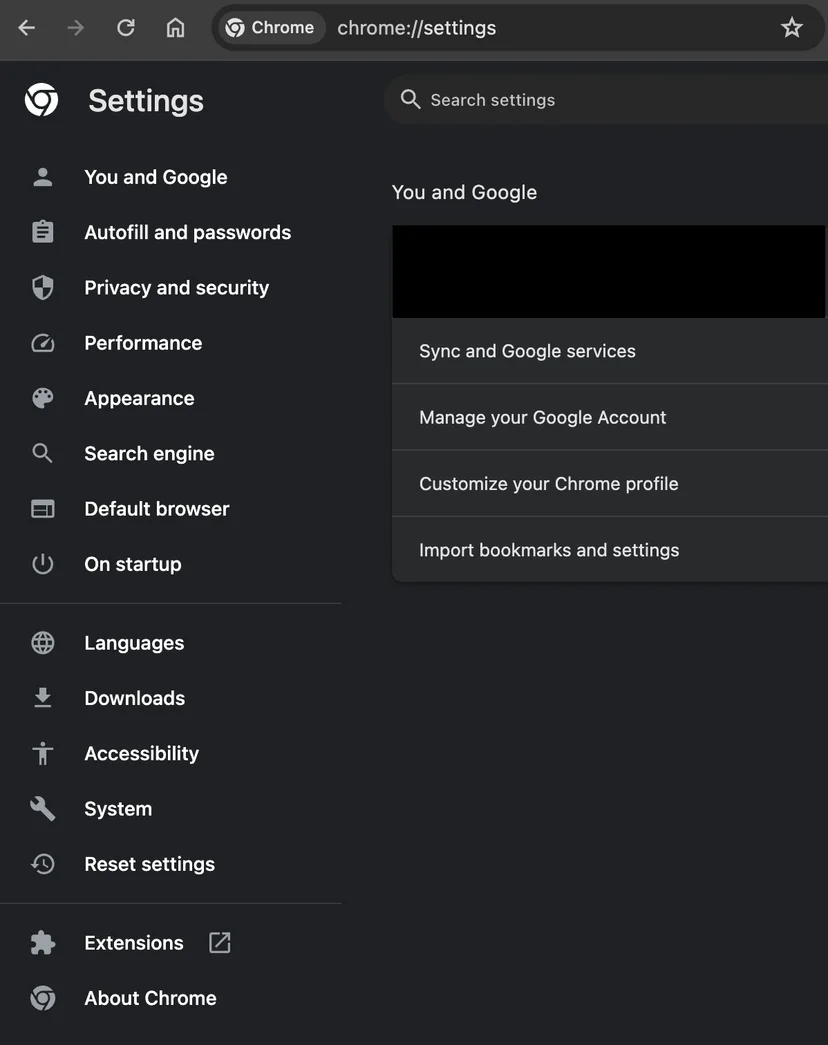
Task: Click into the Search settings field
Action: click(x=607, y=100)
